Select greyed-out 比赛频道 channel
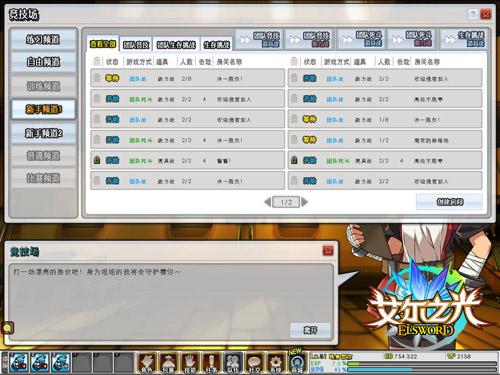This screenshot has width=500, height=375. [x=43, y=178]
